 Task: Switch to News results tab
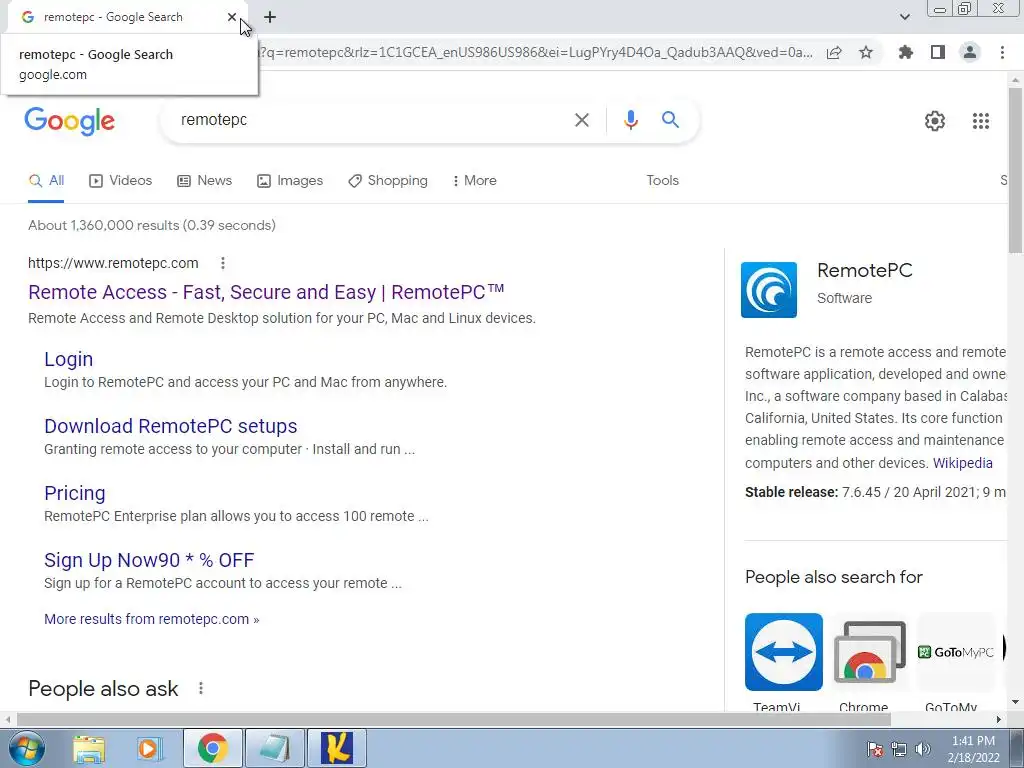tap(204, 181)
